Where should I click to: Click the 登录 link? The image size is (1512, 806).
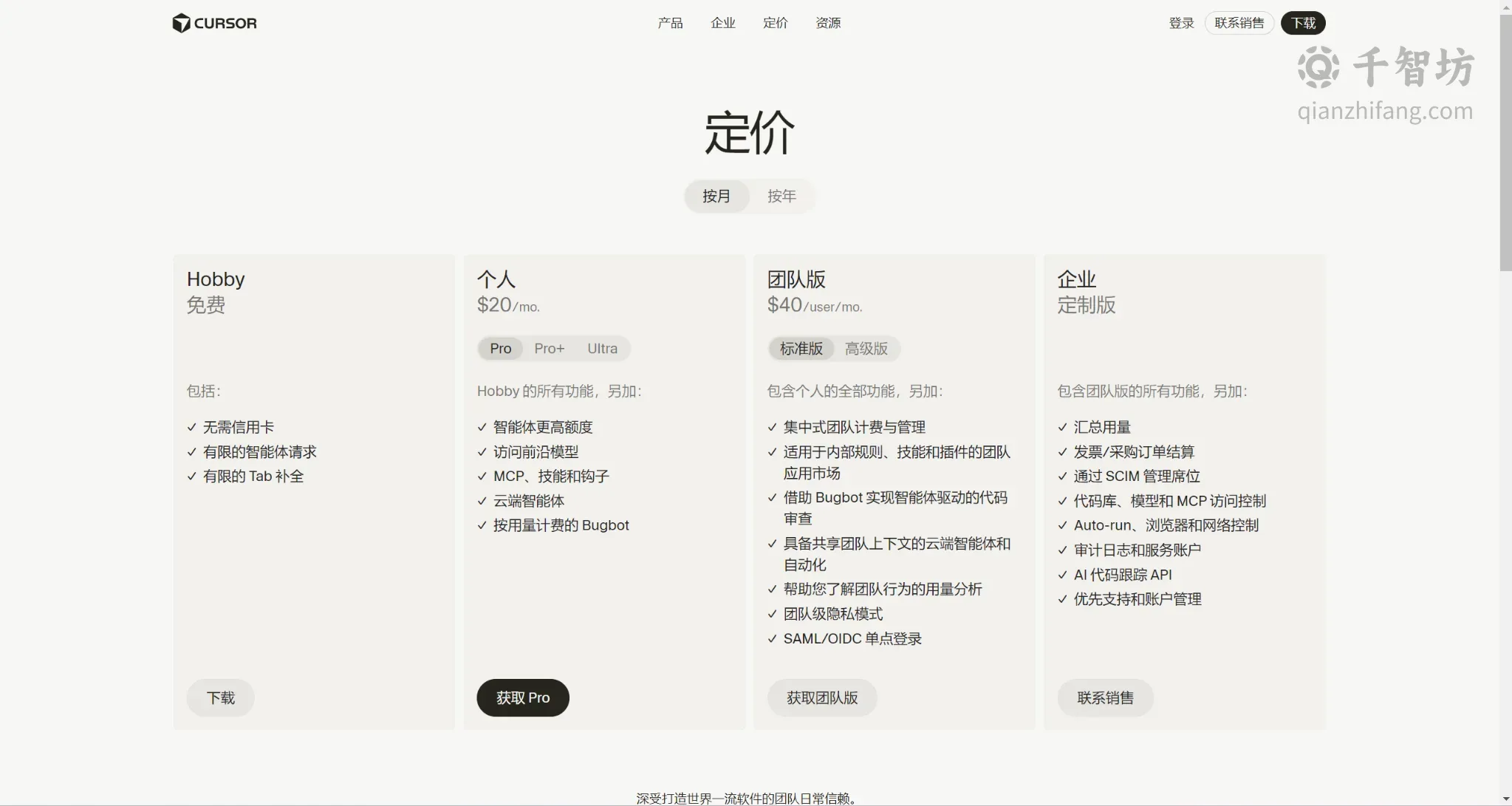tap(1181, 23)
